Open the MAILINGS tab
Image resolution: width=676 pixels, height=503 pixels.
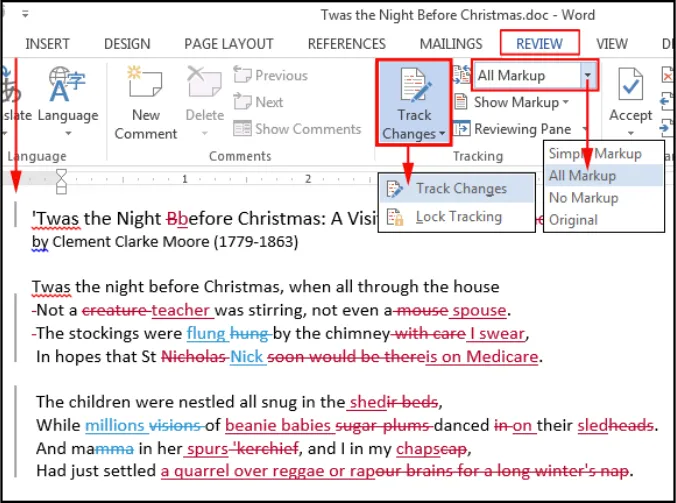[x=451, y=44]
